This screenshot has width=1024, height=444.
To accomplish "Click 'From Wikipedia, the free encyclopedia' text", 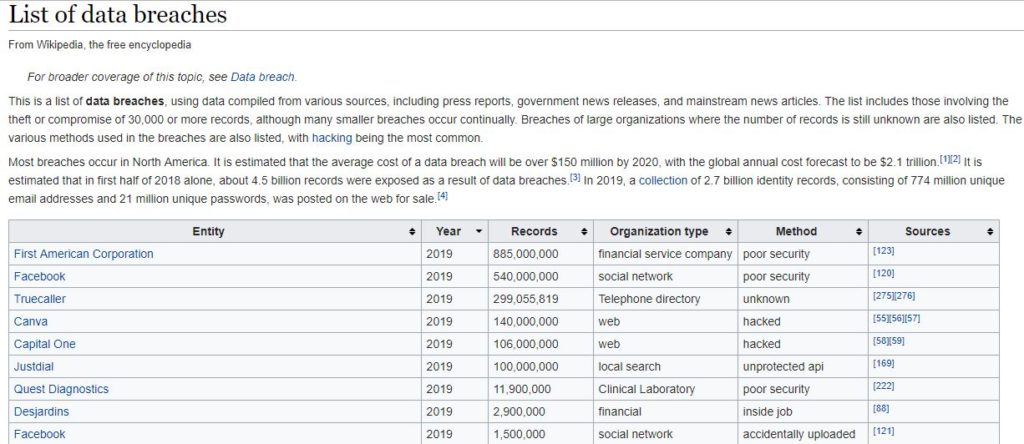I will (100, 46).
